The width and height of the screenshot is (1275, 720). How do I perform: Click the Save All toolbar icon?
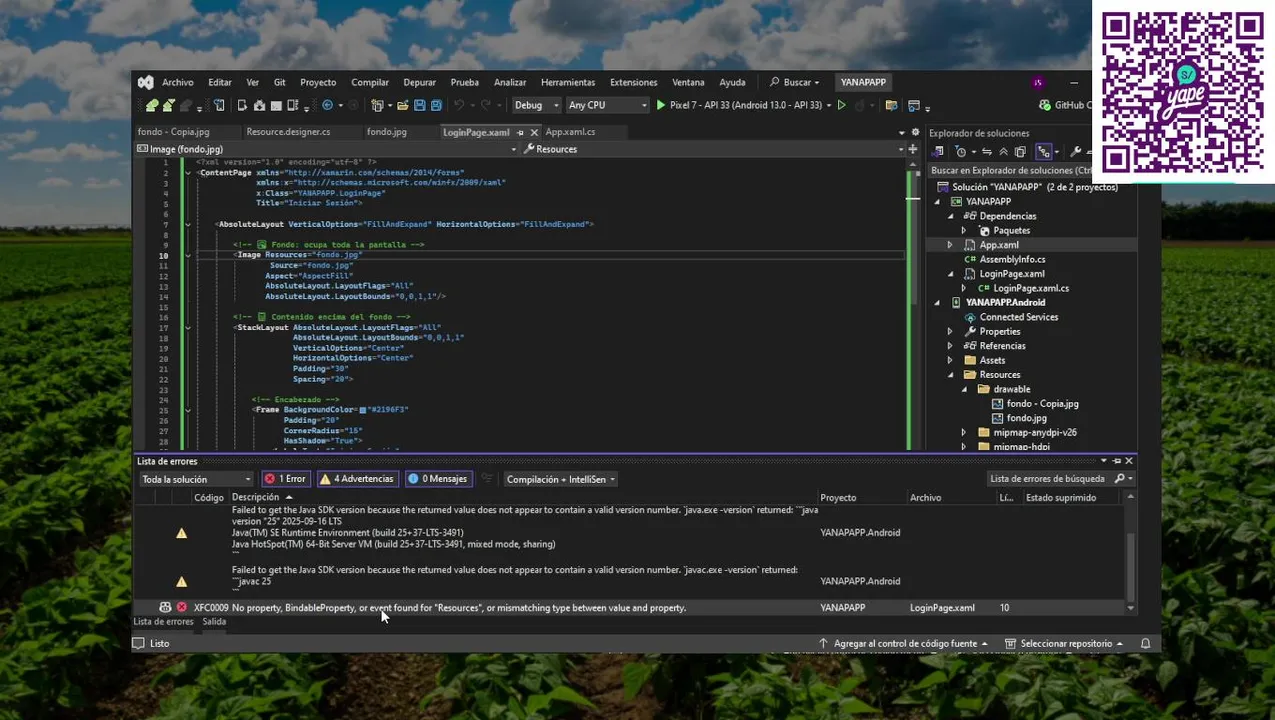point(437,105)
